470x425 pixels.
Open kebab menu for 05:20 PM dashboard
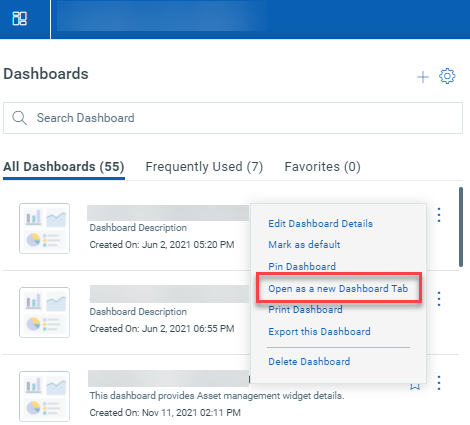439,215
